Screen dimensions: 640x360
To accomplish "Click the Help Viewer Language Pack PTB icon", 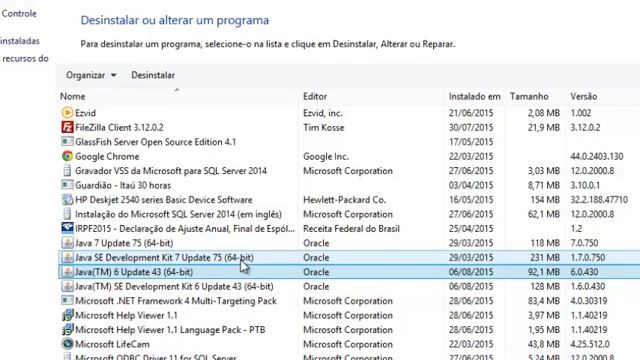I will tap(67, 329).
